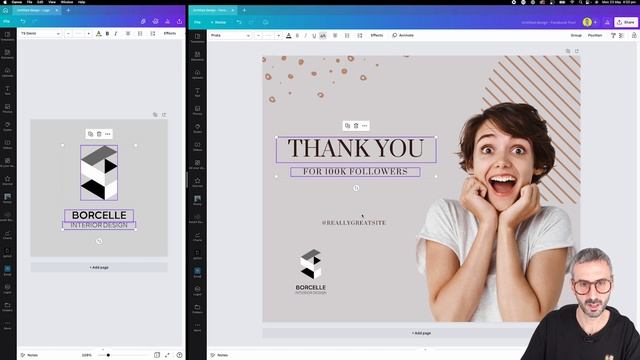Open the Edit menu in the macOS menu bar
The height and width of the screenshot is (360, 640).
click(x=40, y=2)
